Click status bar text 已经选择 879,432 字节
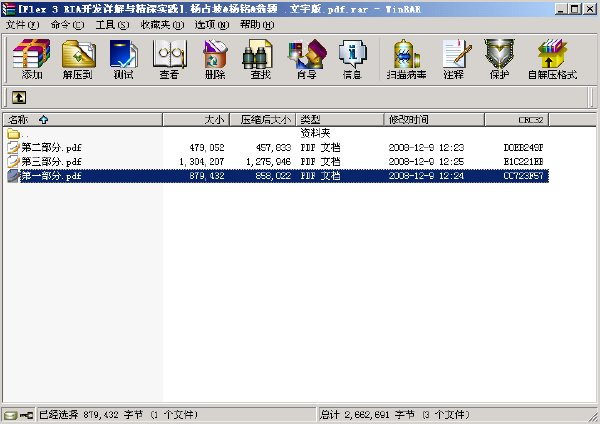Image resolution: width=600 pixels, height=424 pixels. pos(91,415)
